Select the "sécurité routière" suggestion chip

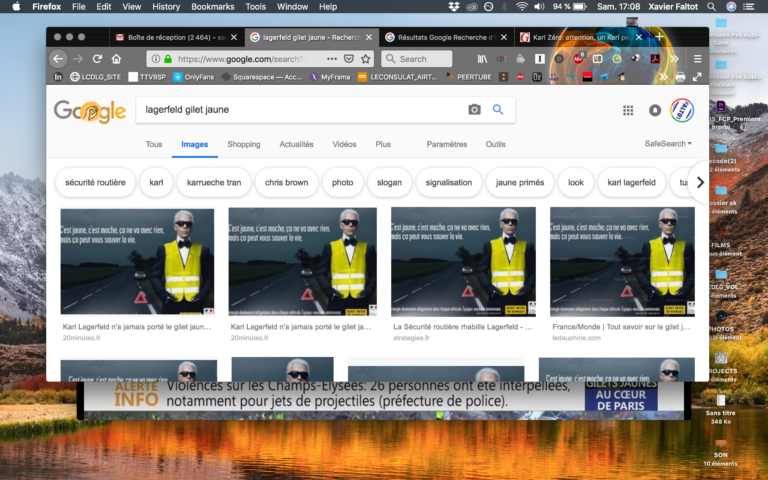[x=96, y=182]
